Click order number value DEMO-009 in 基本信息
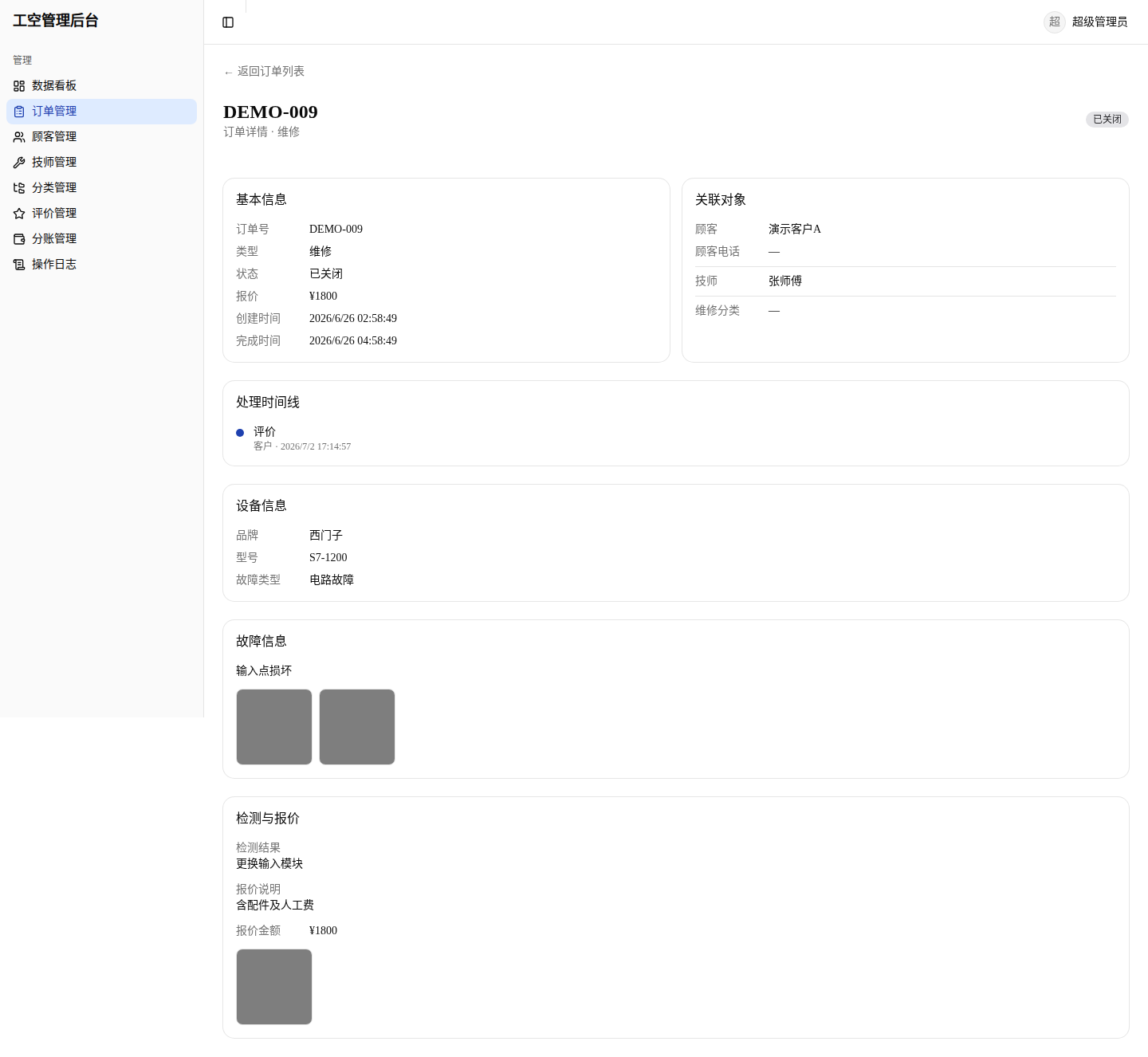The height and width of the screenshot is (1057, 1148). tap(336, 230)
